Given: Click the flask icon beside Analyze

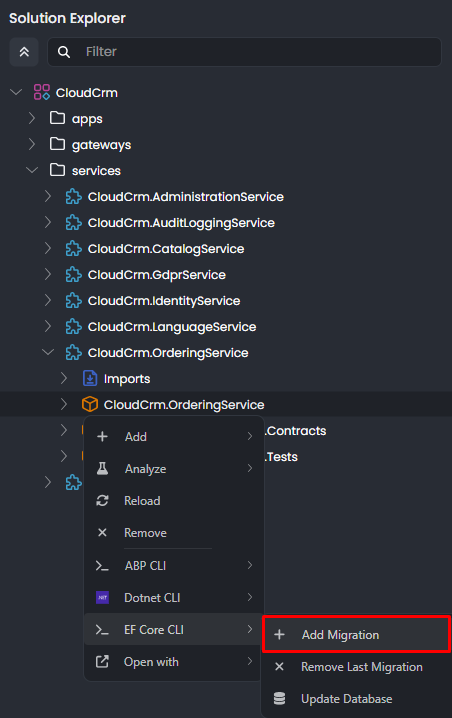Looking at the screenshot, I should (103, 468).
